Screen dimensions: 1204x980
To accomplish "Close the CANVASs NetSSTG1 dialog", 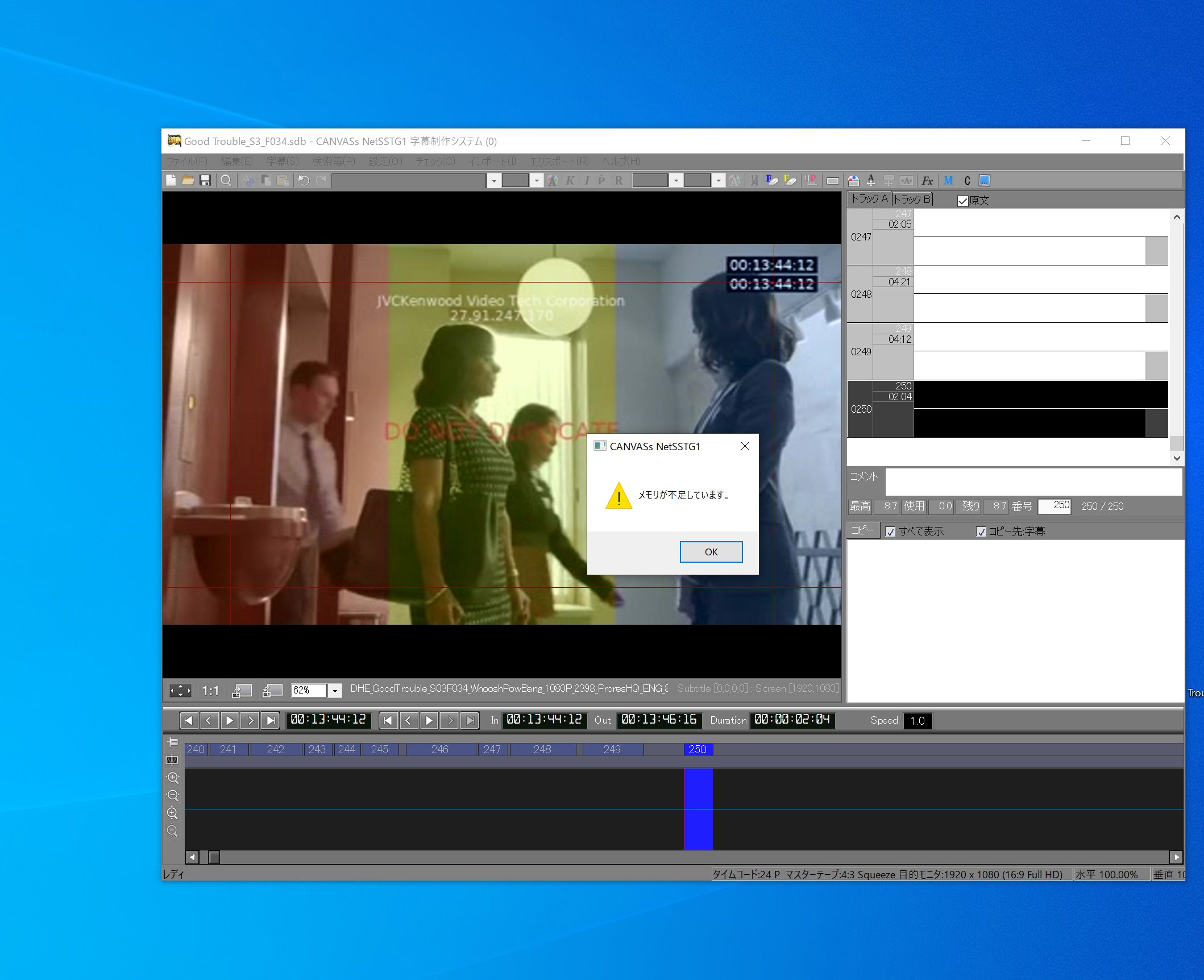I will point(745,446).
